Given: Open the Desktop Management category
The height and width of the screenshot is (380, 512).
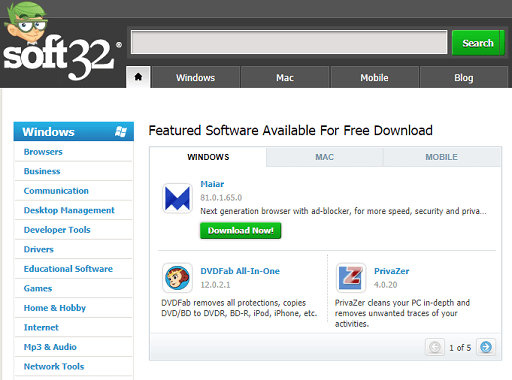Looking at the screenshot, I should [69, 210].
